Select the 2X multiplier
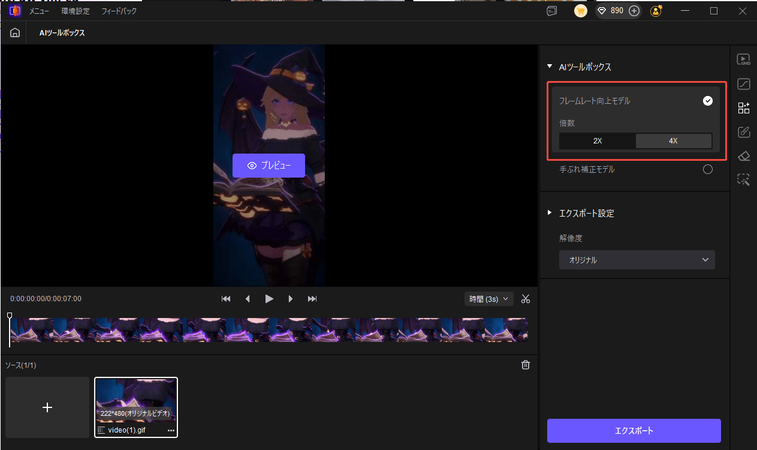The height and width of the screenshot is (450, 757). tap(597, 141)
